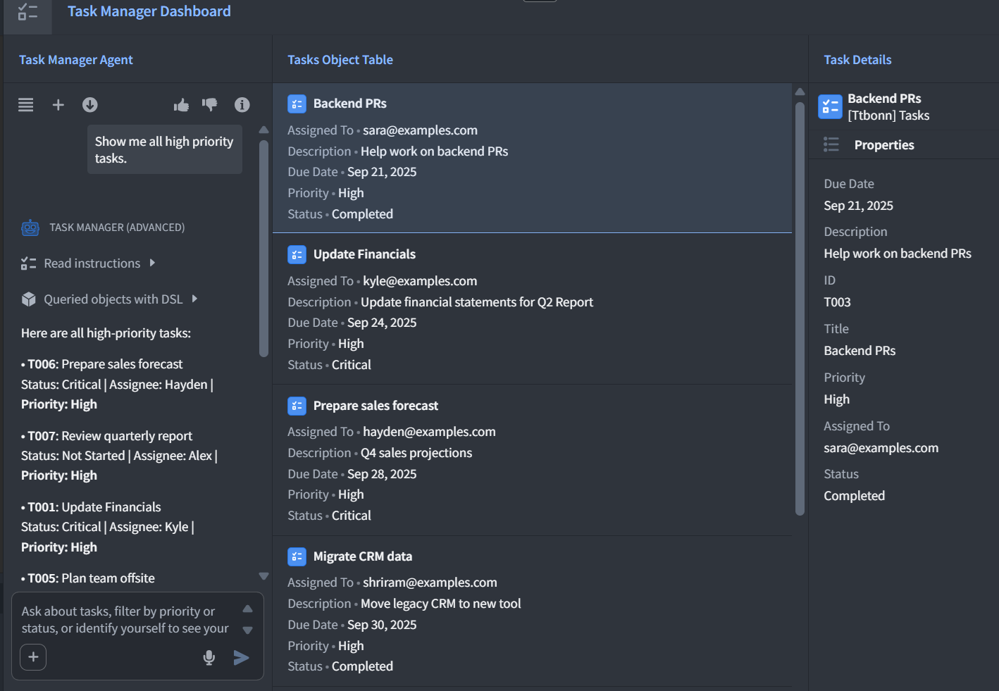The image size is (999, 691).
Task: Add an attachment with the plus button in the chat box
Action: 33,657
